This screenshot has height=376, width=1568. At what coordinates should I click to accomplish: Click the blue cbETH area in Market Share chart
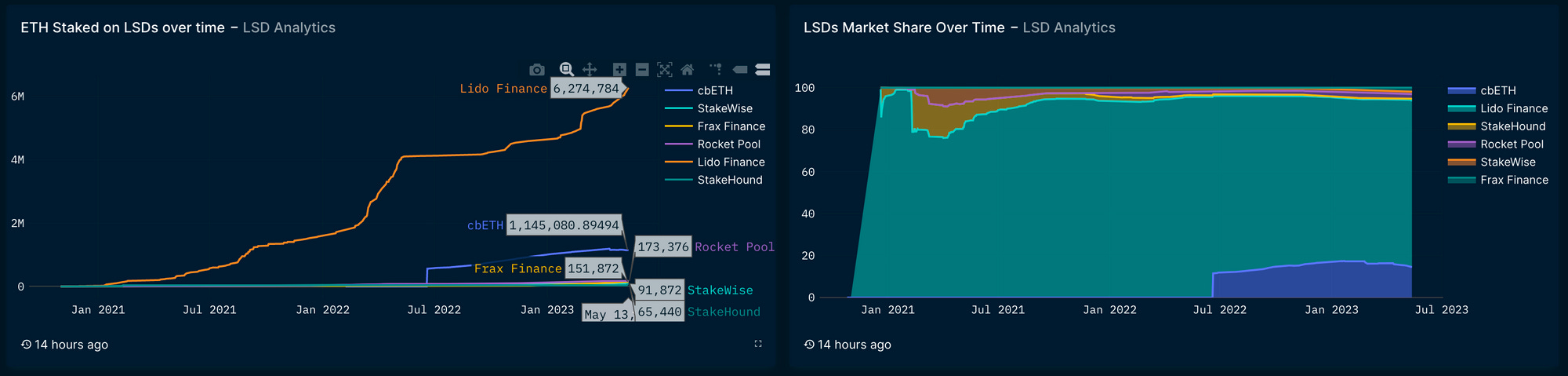1317,281
